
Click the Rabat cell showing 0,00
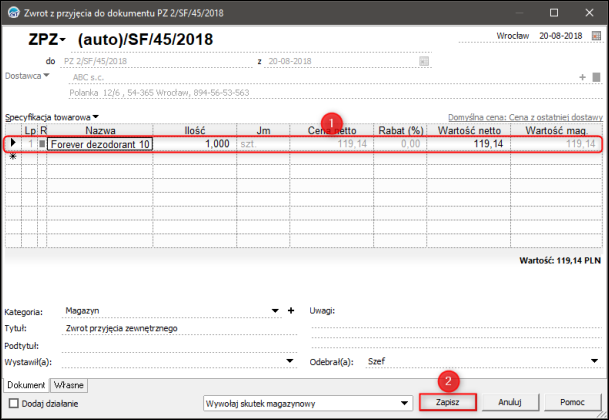point(400,144)
